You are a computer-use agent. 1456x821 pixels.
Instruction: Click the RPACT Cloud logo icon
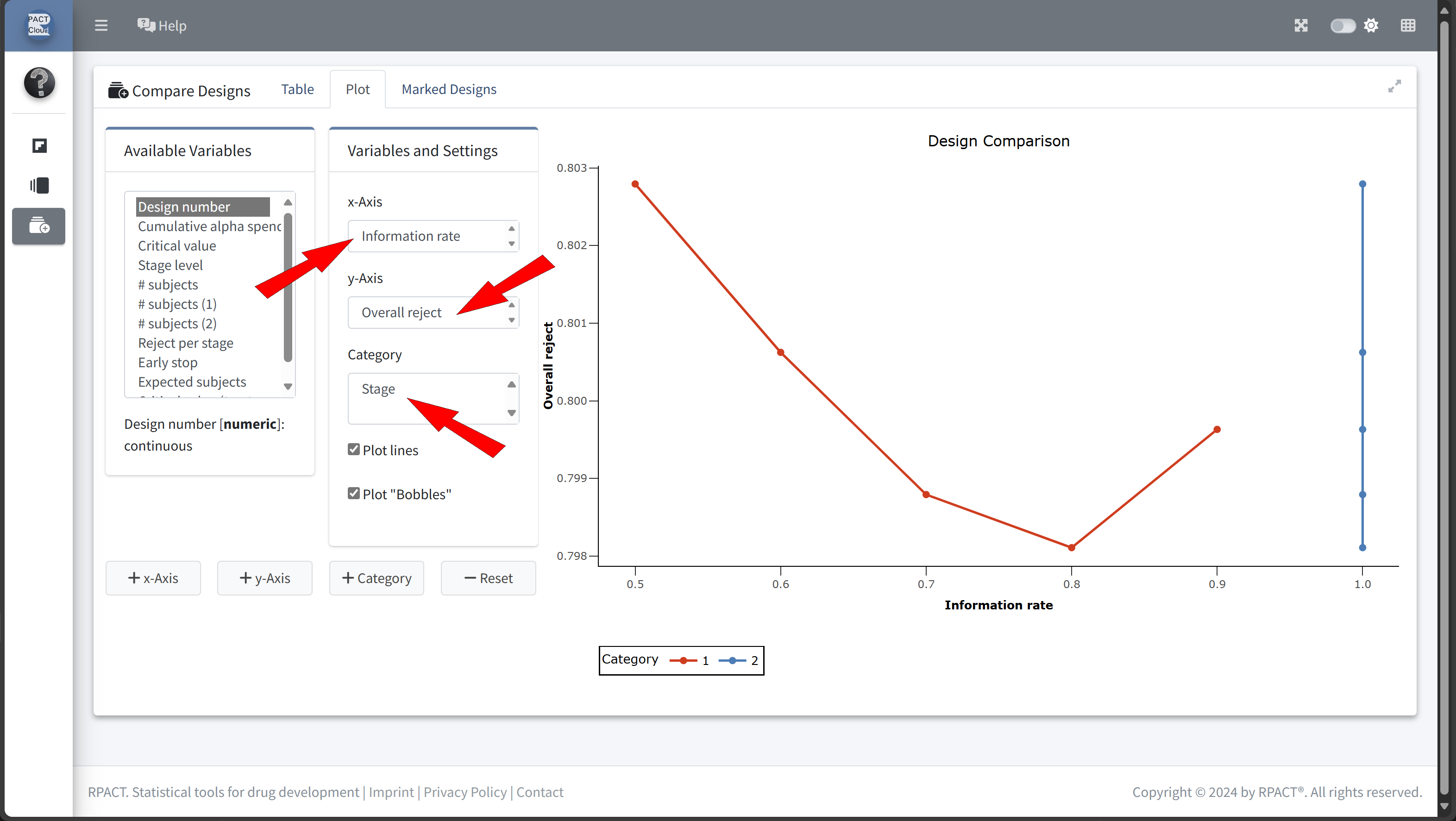[x=38, y=25]
